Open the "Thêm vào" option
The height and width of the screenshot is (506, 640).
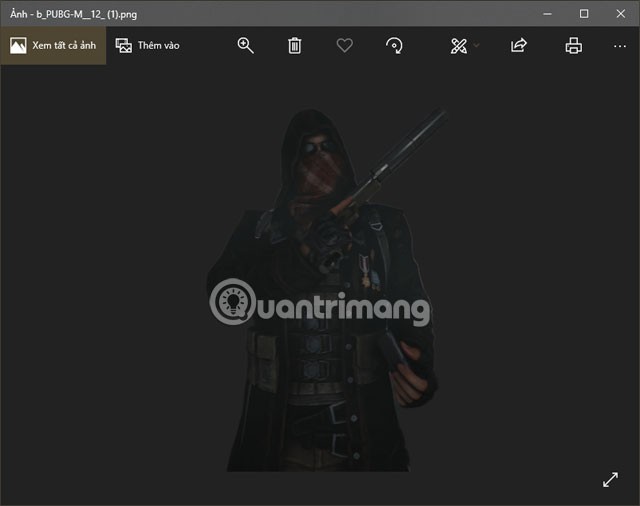(158, 45)
